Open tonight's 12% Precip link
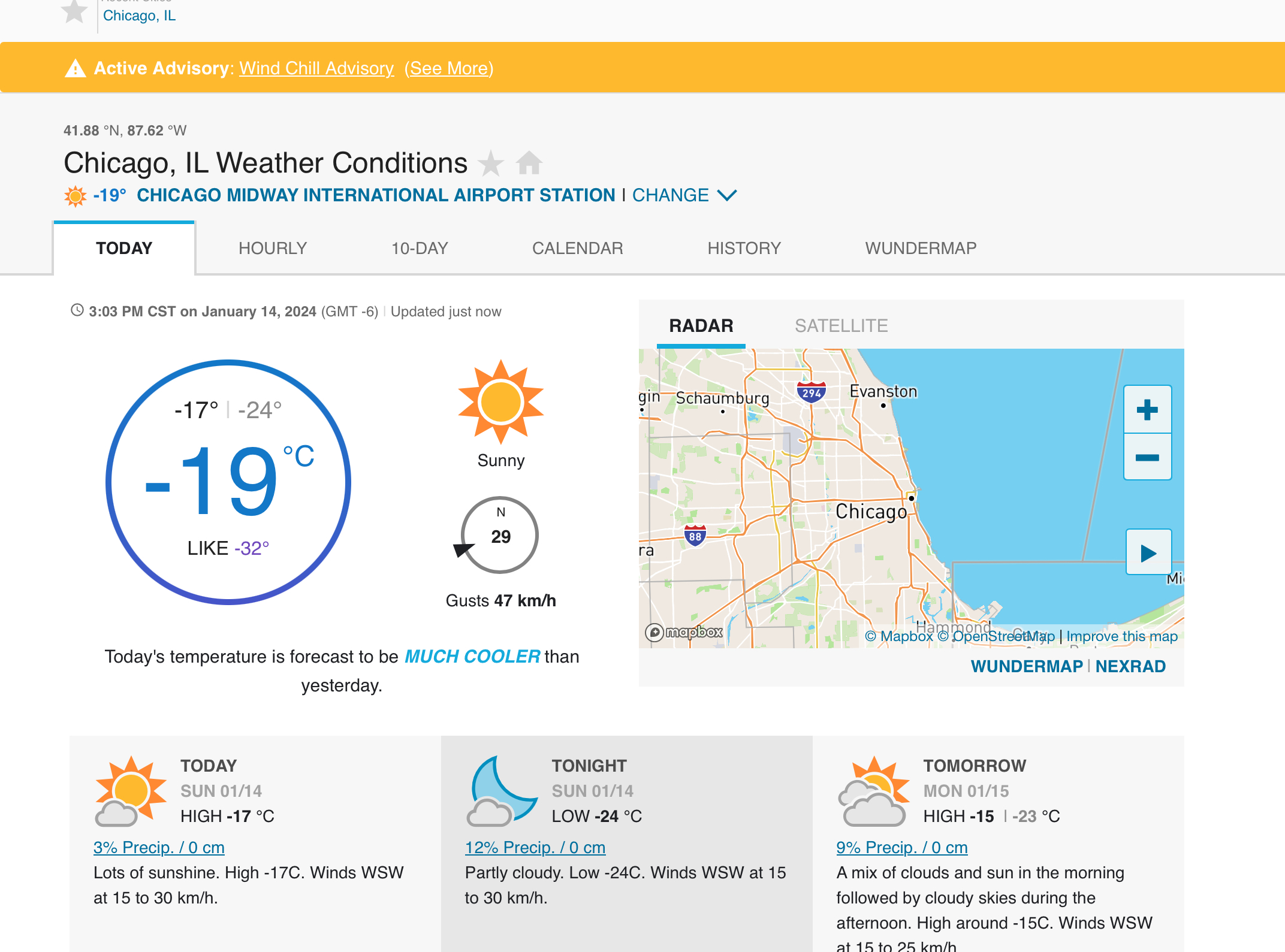 [535, 847]
